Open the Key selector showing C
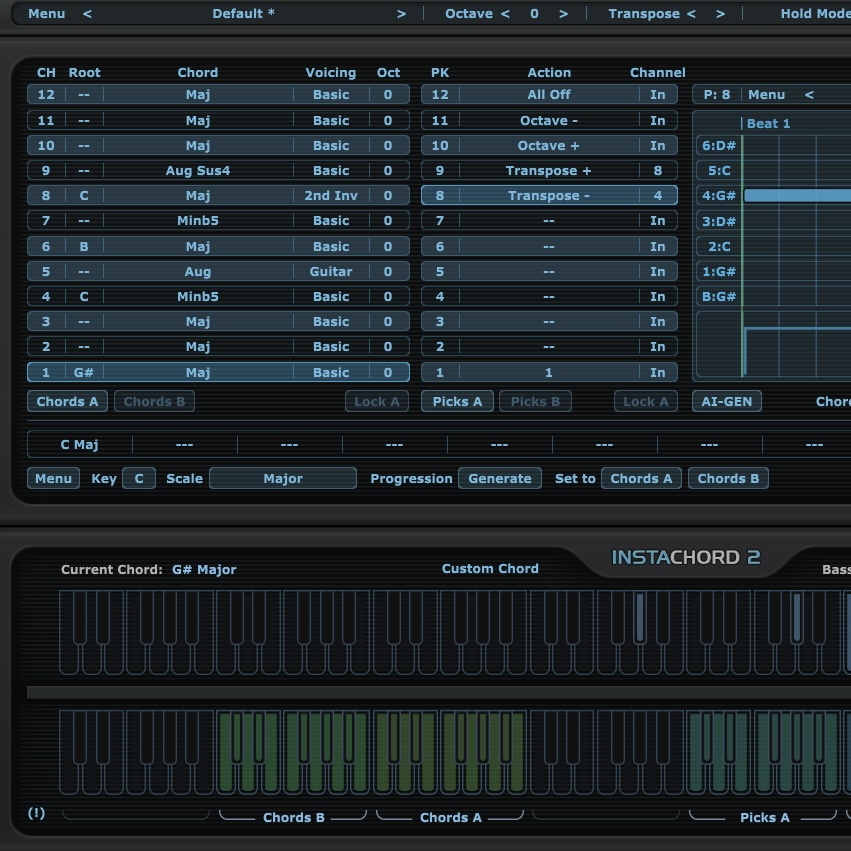This screenshot has height=851, width=851. 139,478
